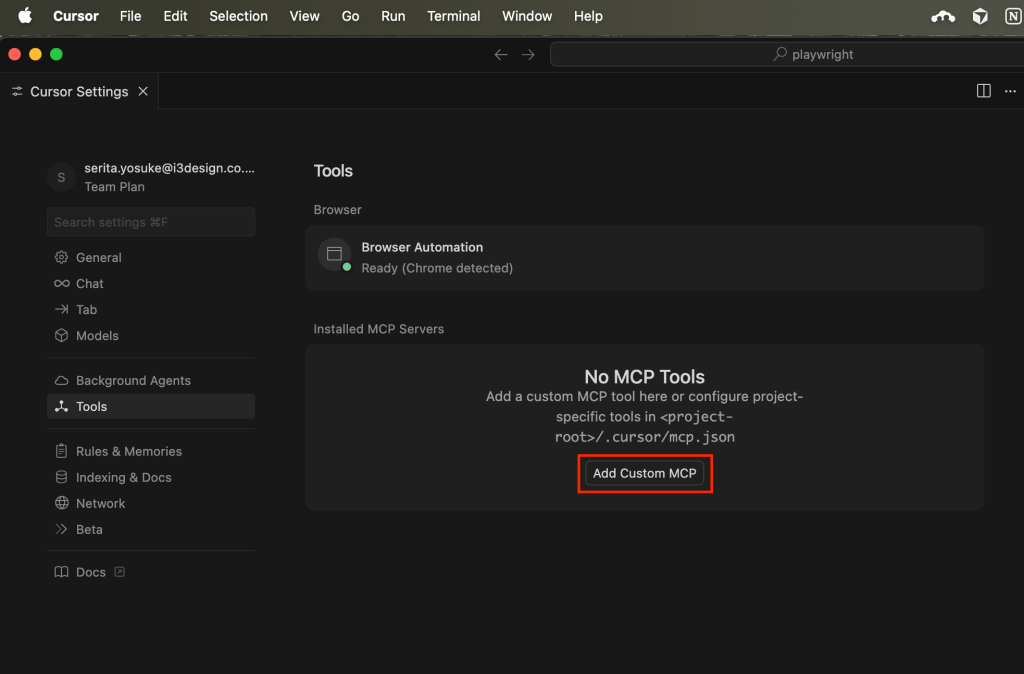
Task: Open Background Agents settings
Action: point(132,380)
